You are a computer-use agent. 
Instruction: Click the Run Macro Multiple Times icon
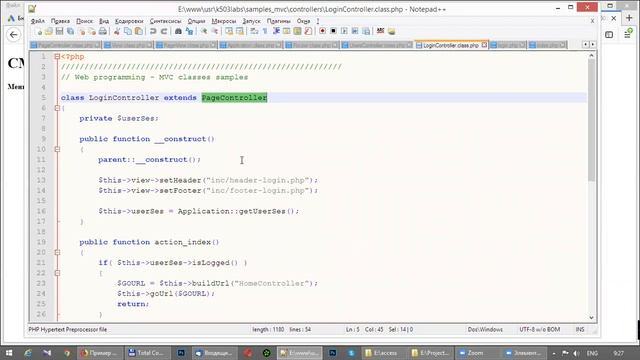tap(355, 31)
